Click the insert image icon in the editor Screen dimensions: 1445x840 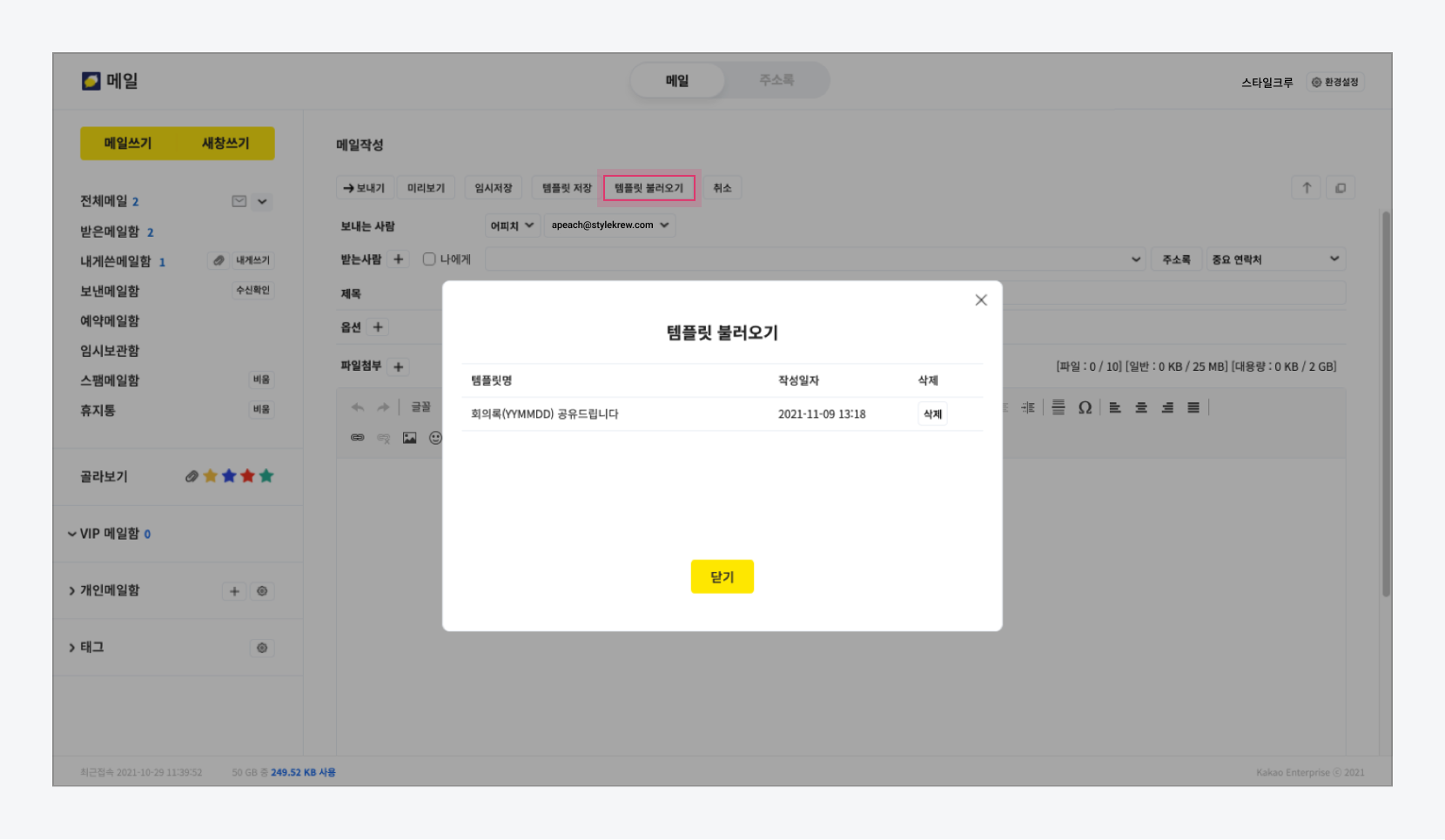[409, 438]
